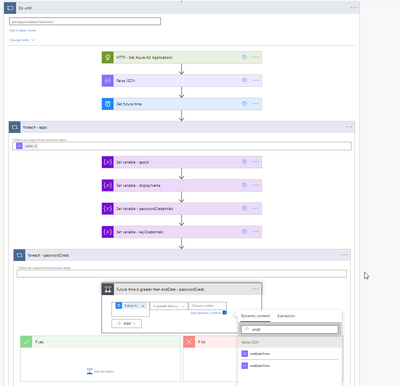
Task: Open help for Set variable - passwordCredentials
Action: click(244, 208)
